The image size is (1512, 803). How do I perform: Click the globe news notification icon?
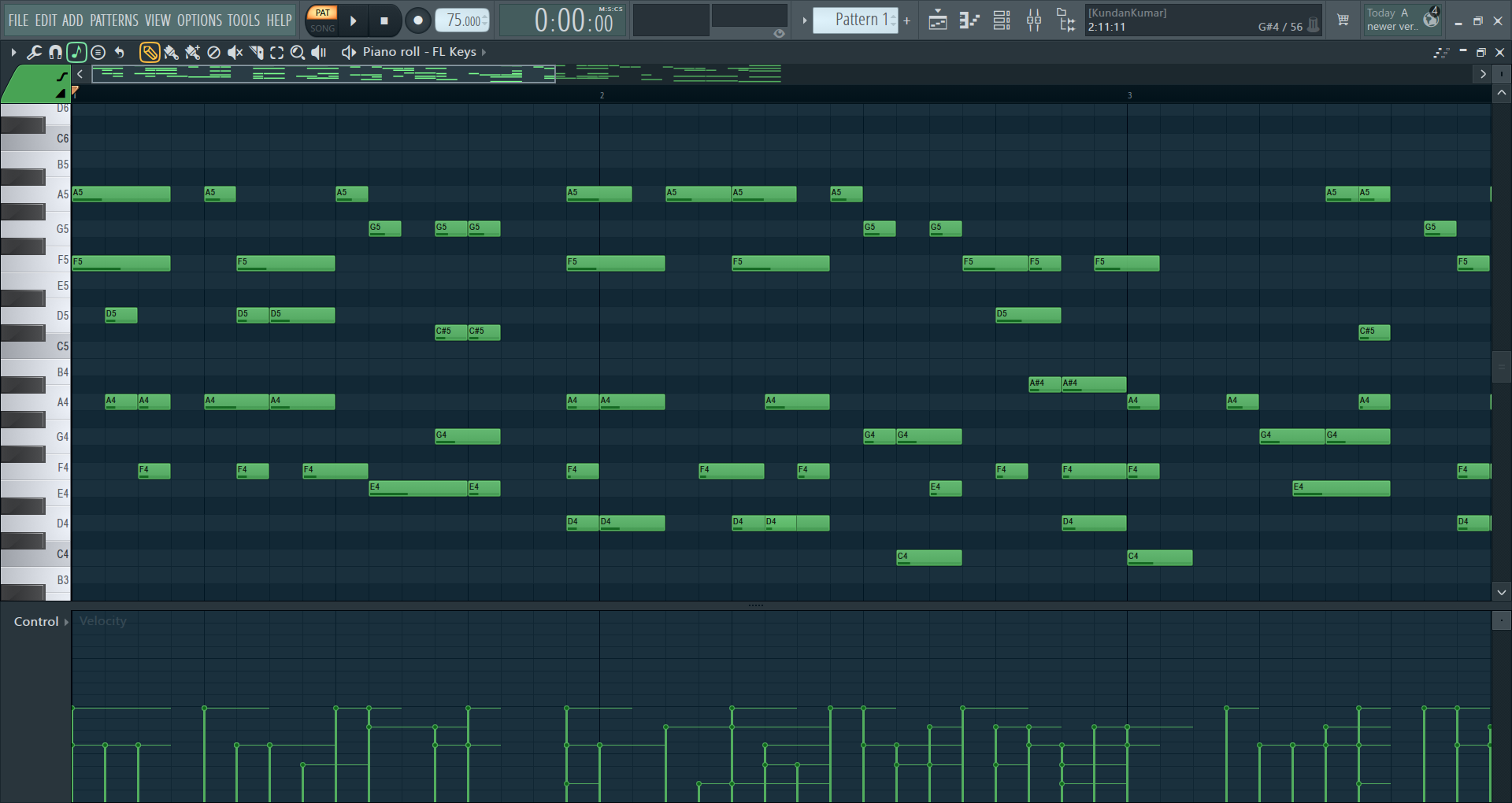(x=1431, y=19)
